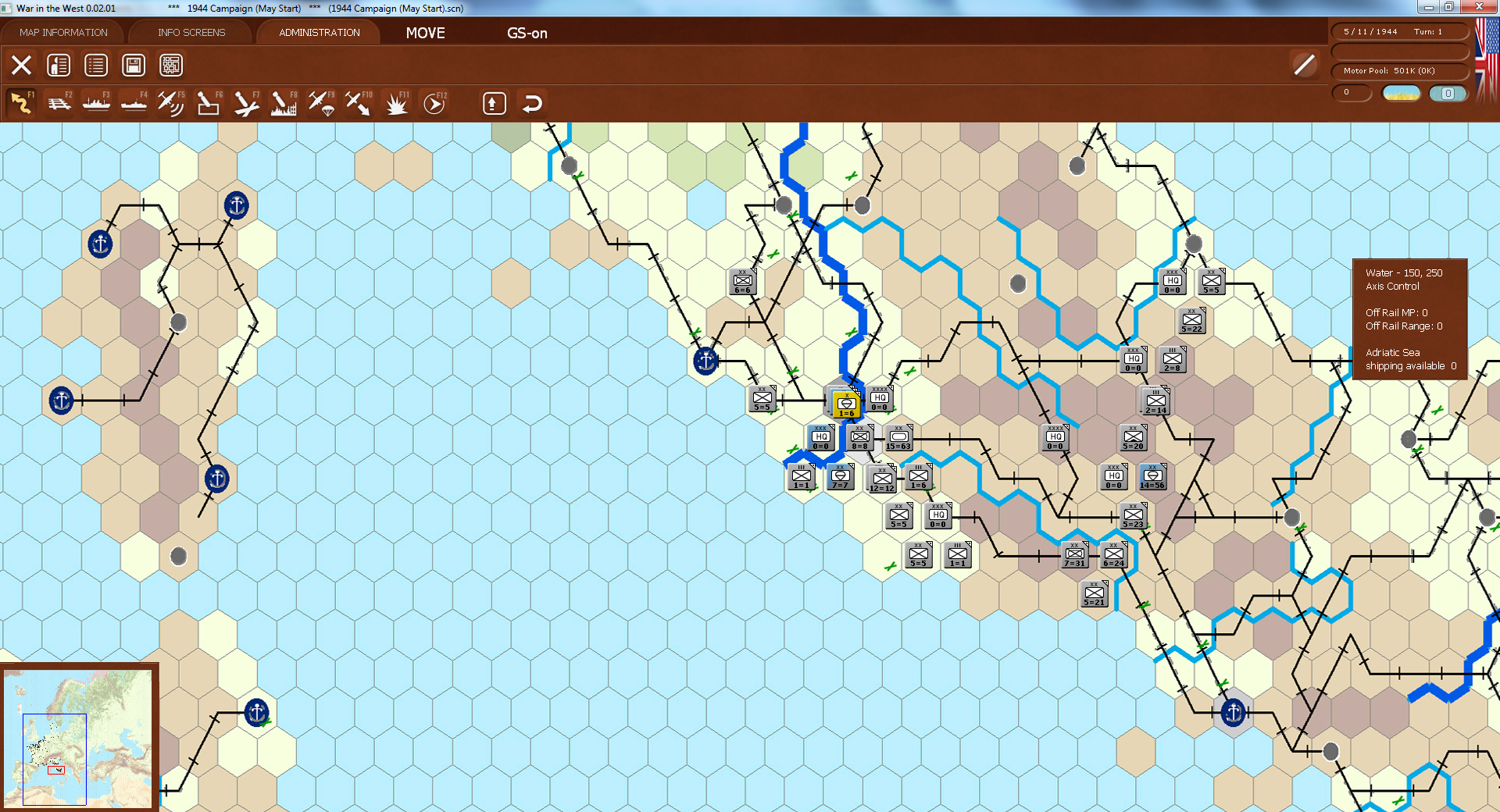Select the 2=8 regiment counter
This screenshot has height=812, width=1500.
(1173, 359)
